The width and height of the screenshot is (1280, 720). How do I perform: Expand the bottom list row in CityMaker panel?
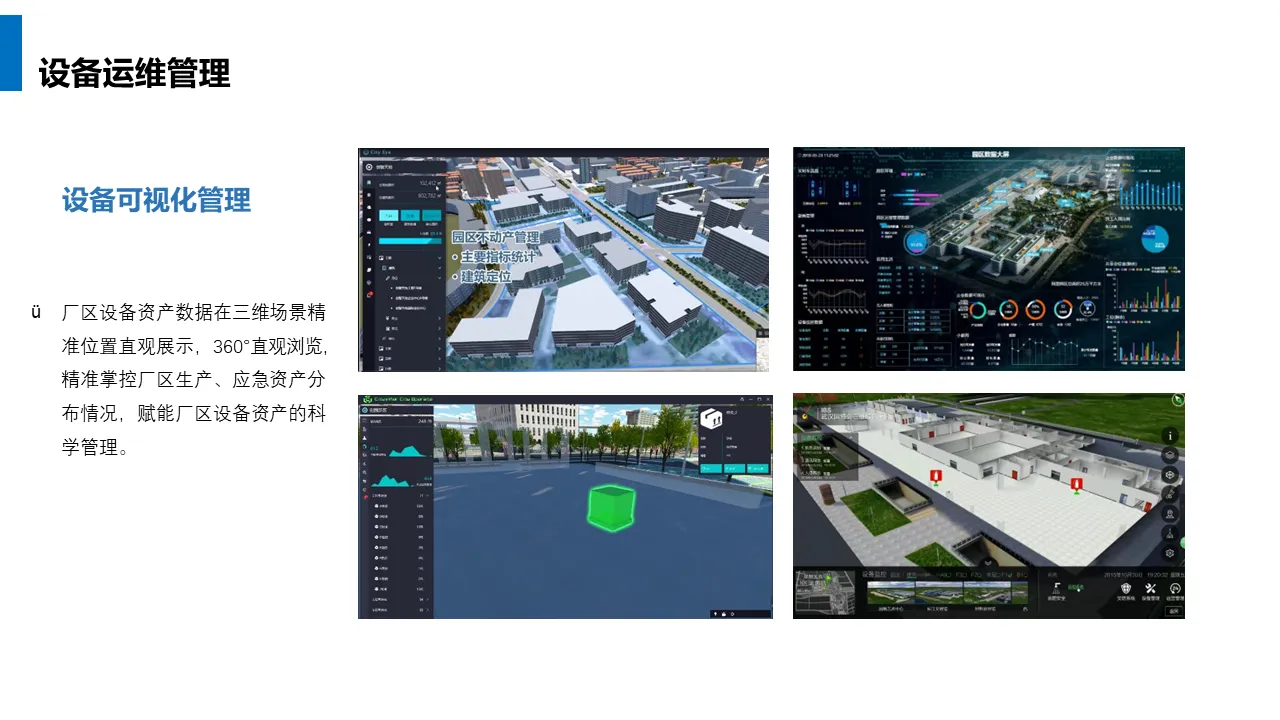pyautogui.click(x=400, y=609)
